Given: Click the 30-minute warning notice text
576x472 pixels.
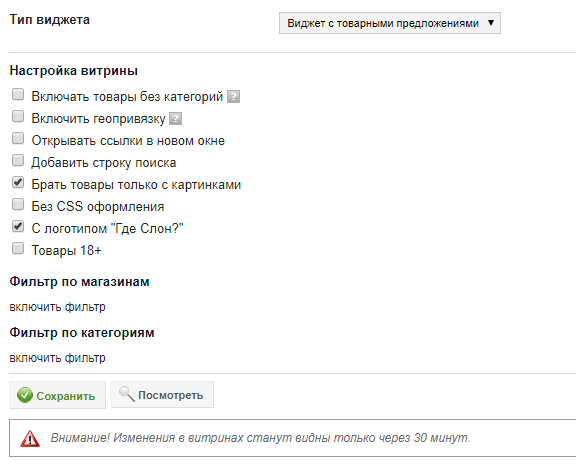Looking at the screenshot, I should 260,438.
